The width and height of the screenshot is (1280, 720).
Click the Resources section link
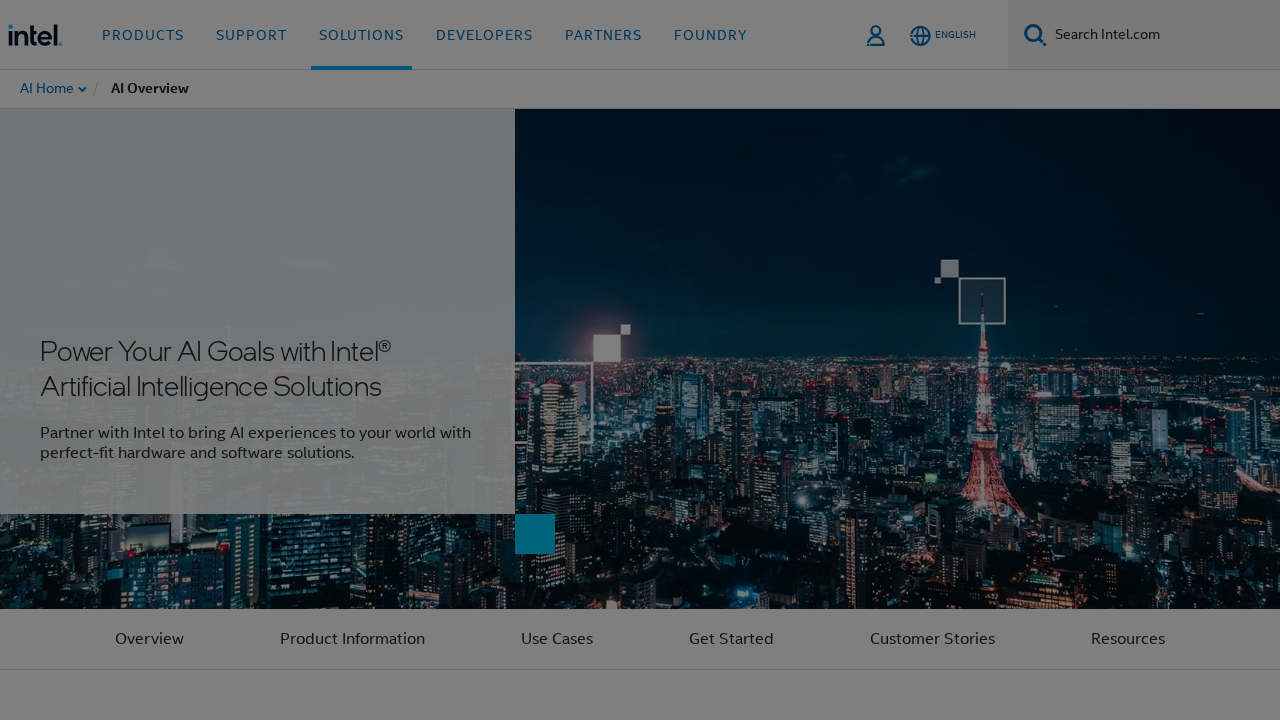[x=1128, y=637]
